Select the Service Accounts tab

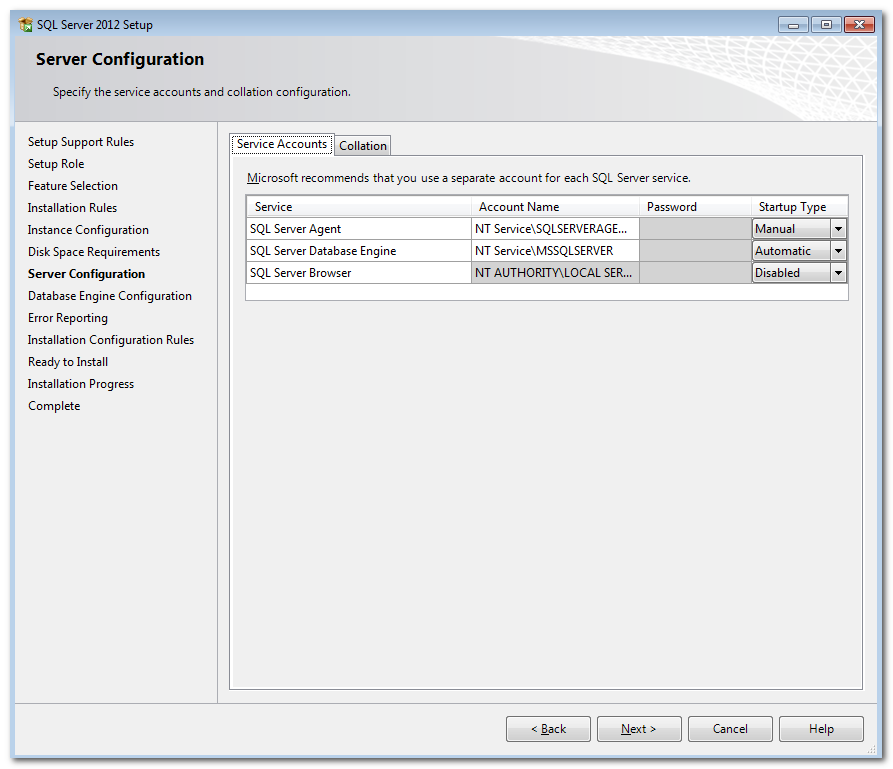pos(282,144)
